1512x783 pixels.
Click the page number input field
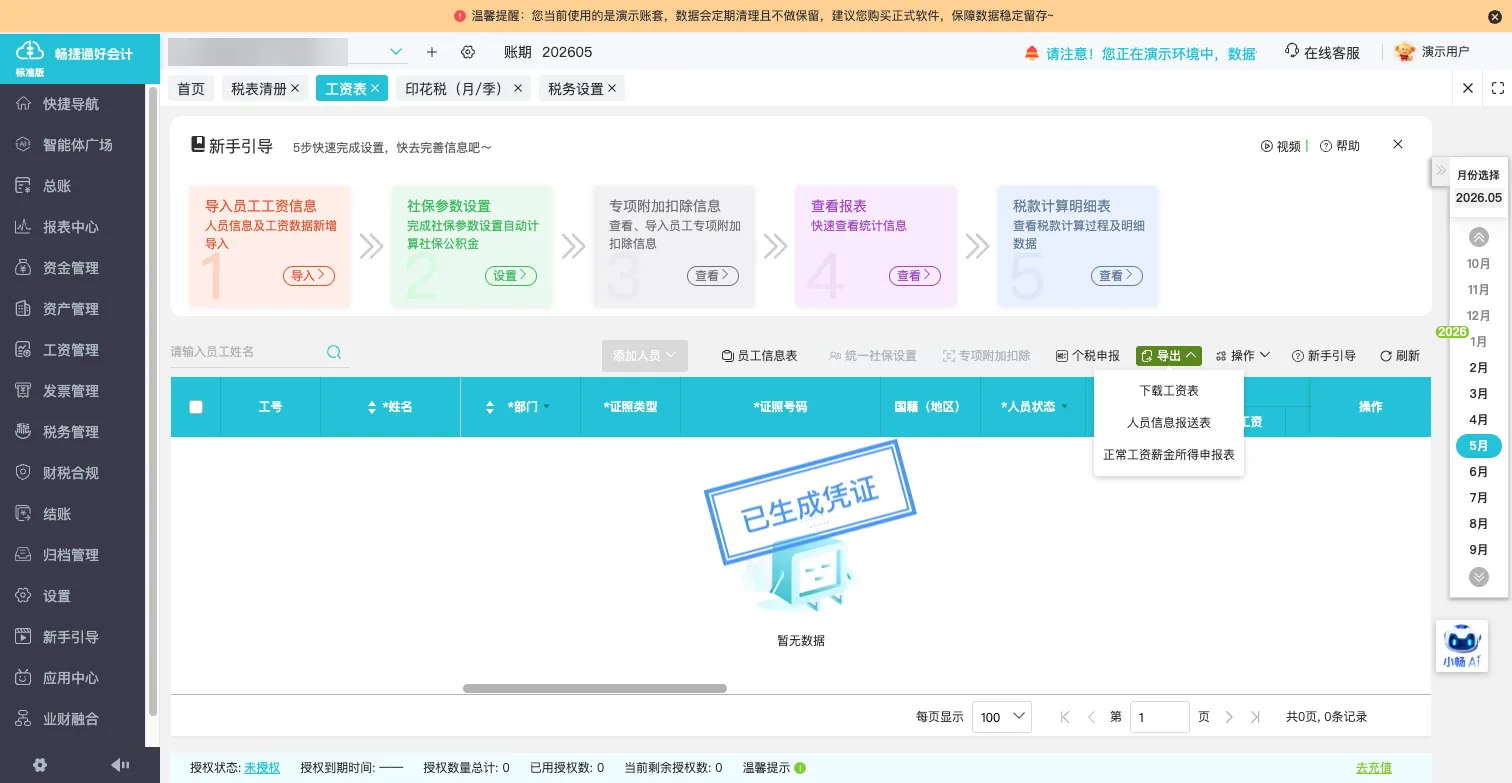(x=1160, y=717)
